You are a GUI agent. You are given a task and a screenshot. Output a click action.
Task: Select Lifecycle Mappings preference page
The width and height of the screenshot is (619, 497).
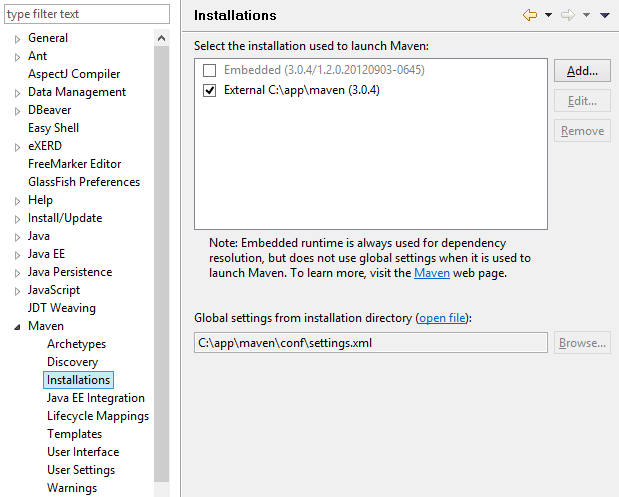tap(98, 416)
